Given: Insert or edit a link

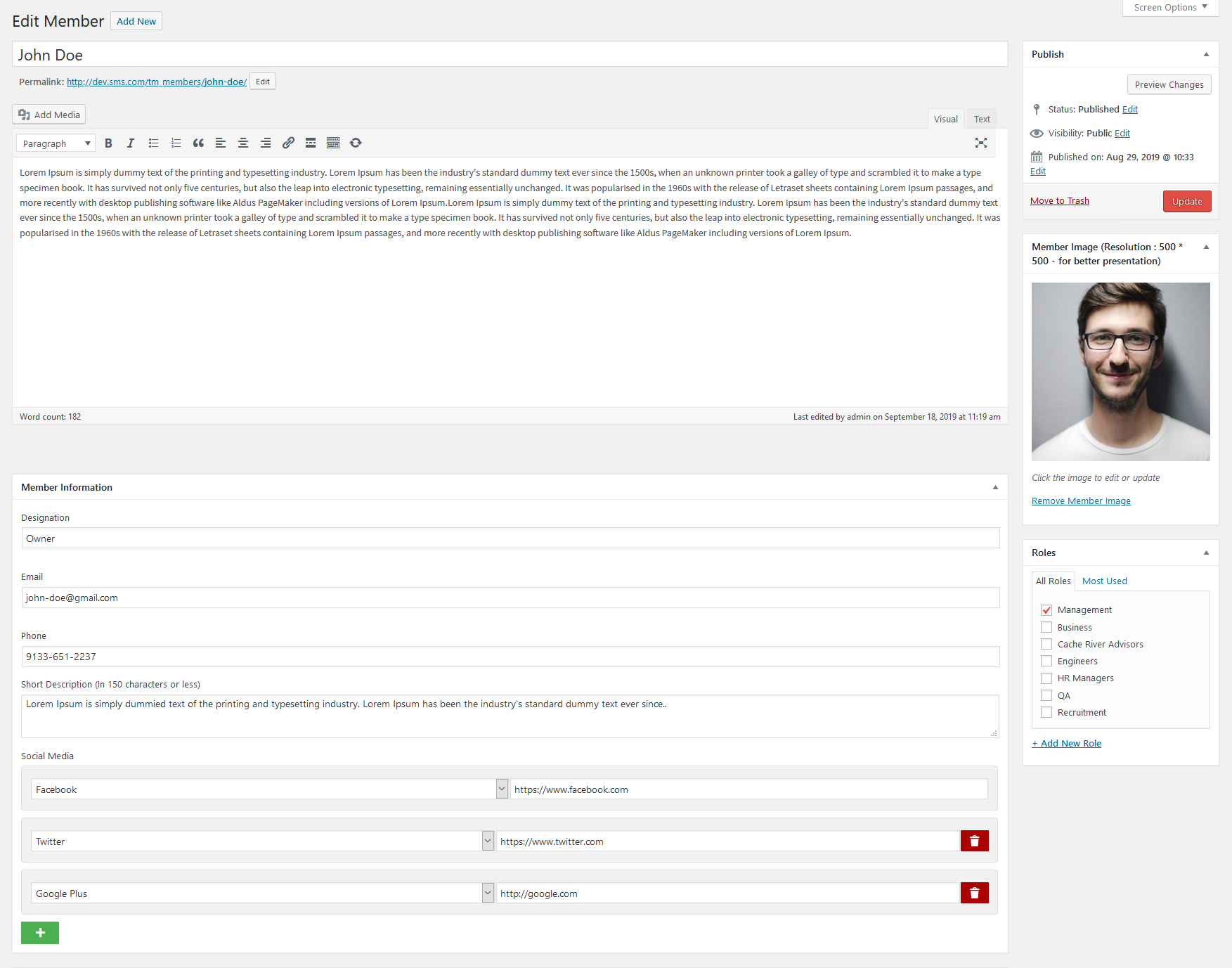Looking at the screenshot, I should 288,143.
